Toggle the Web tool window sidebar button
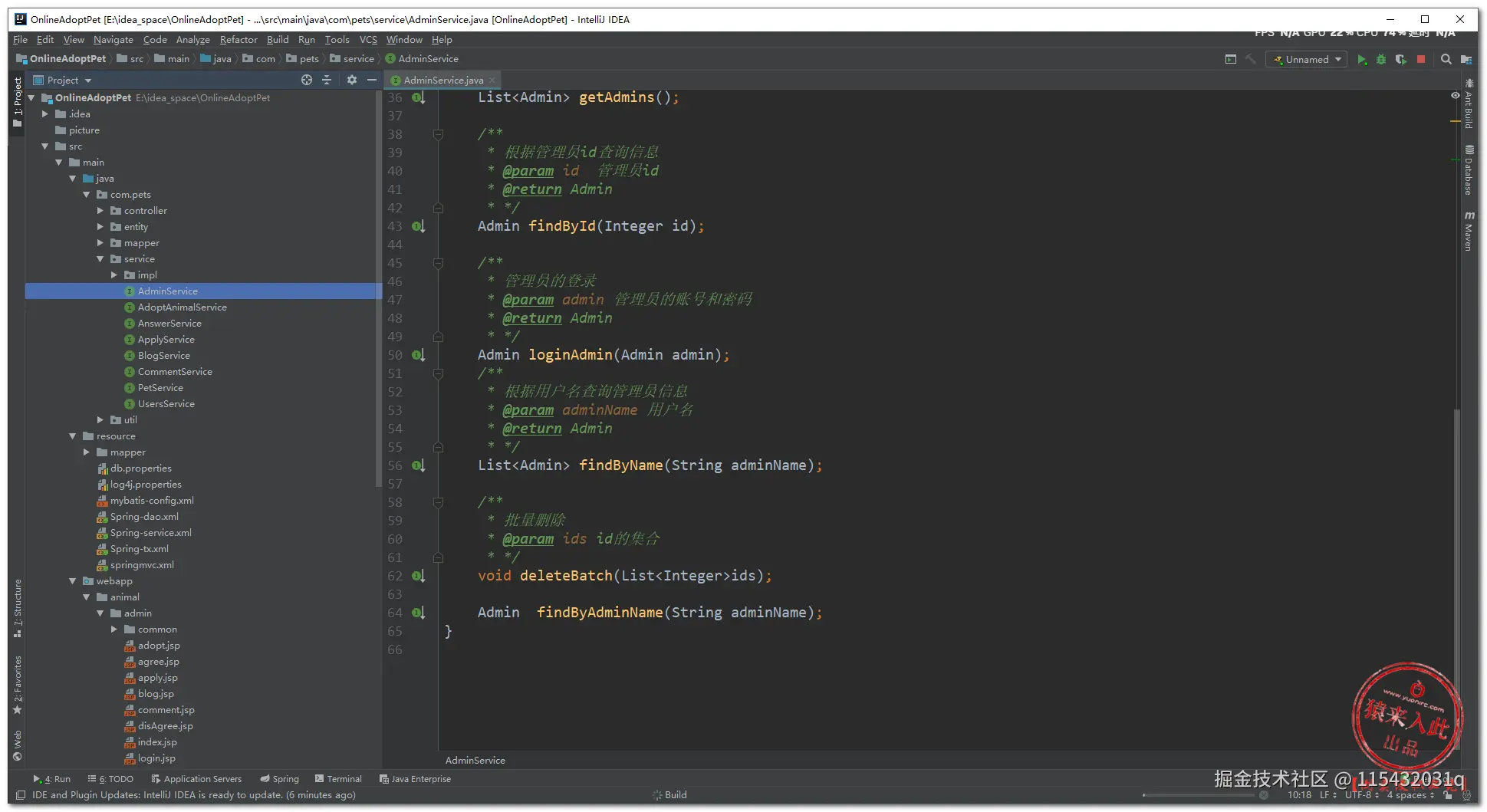Screen dimensions: 1487x812 click(17, 745)
